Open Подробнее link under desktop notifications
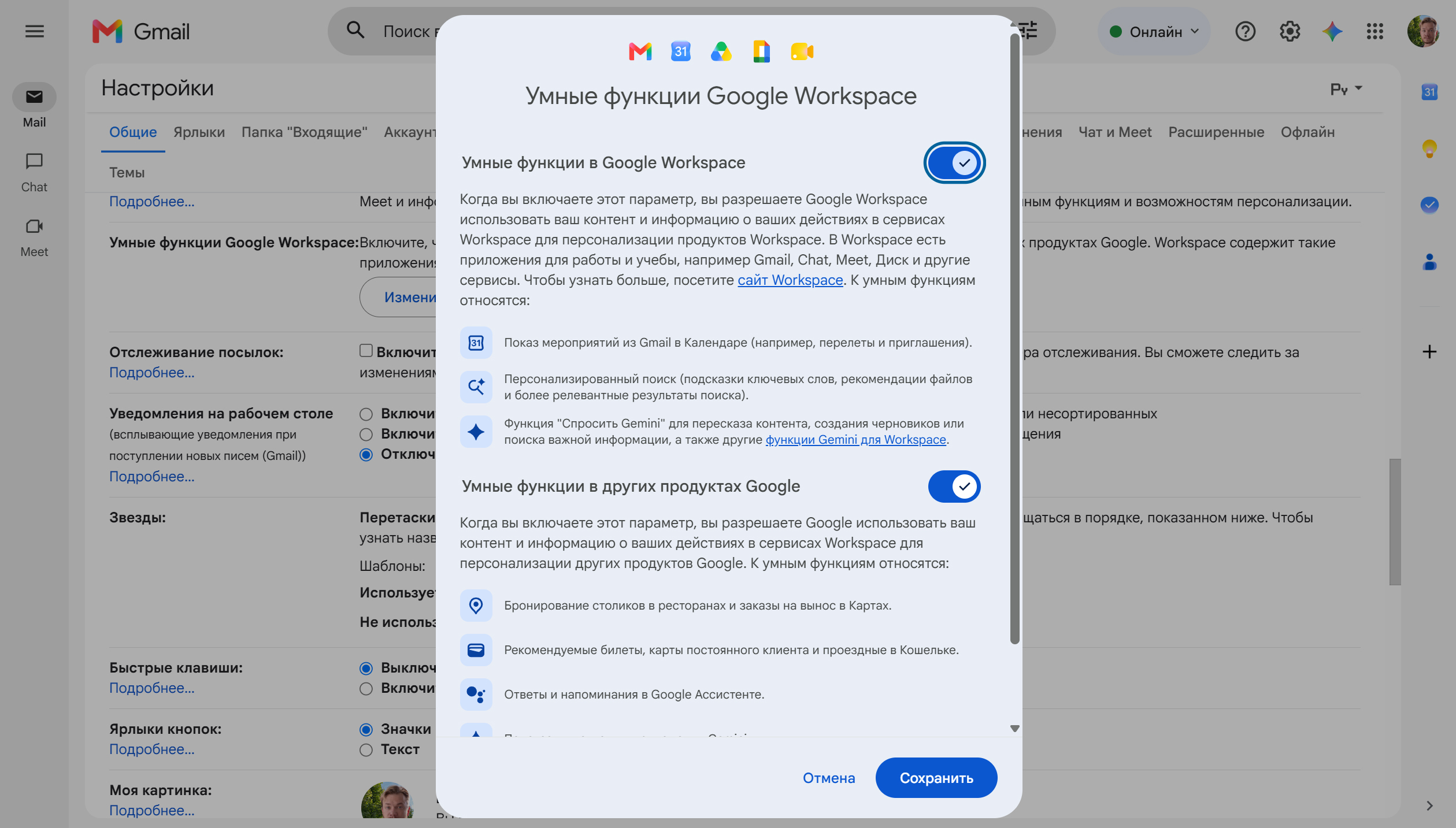1456x828 pixels. [x=151, y=477]
